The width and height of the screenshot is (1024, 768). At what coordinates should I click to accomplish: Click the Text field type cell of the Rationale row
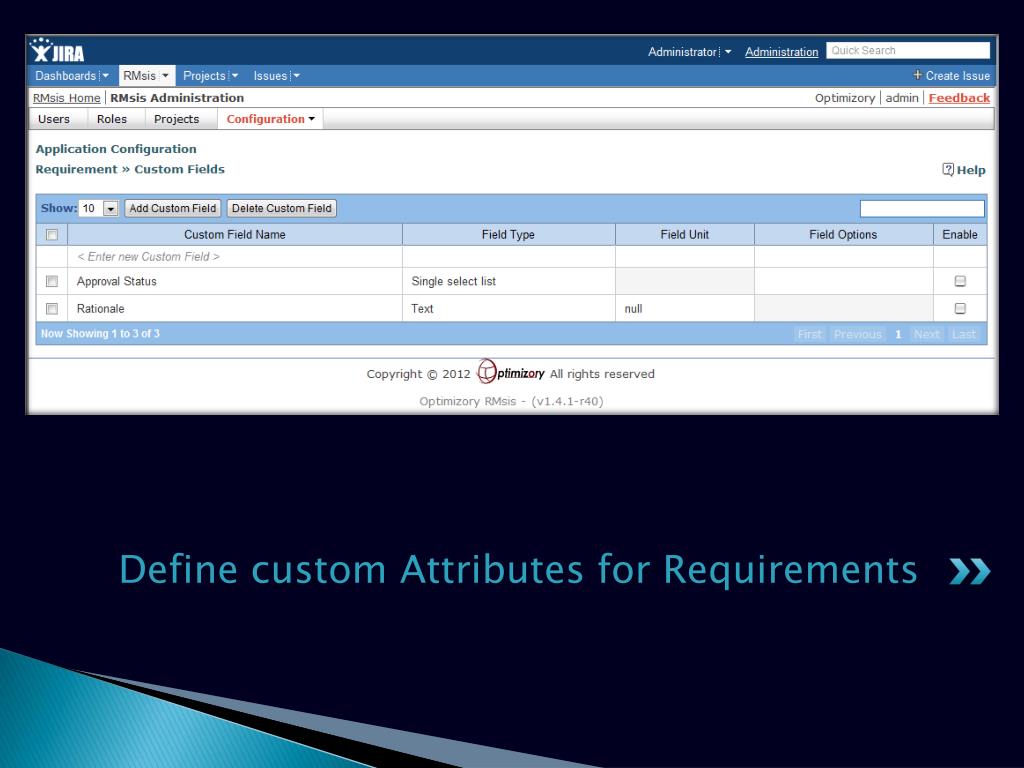coord(509,308)
